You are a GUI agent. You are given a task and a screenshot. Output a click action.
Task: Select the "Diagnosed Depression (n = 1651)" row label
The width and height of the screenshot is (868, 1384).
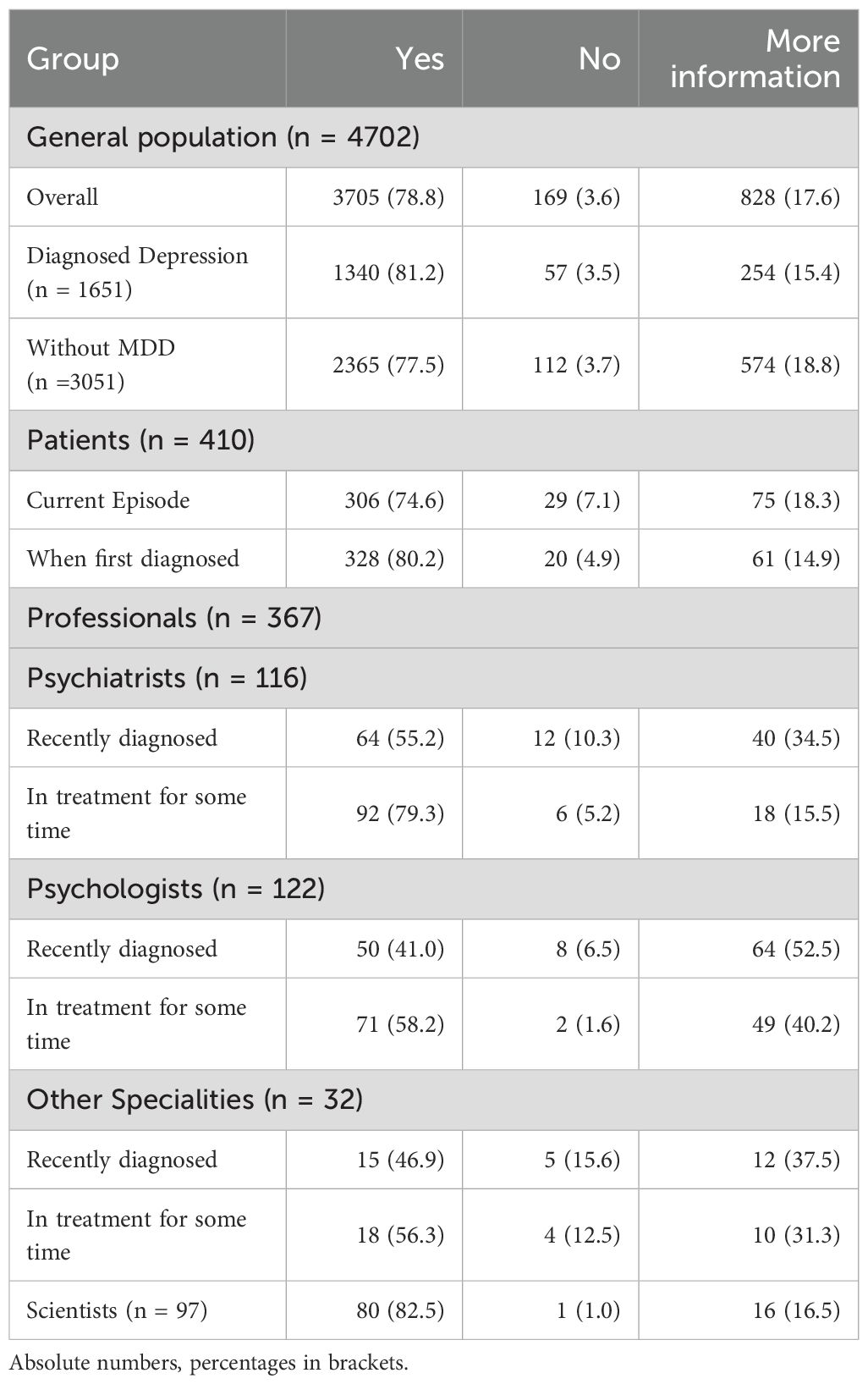click(x=137, y=273)
